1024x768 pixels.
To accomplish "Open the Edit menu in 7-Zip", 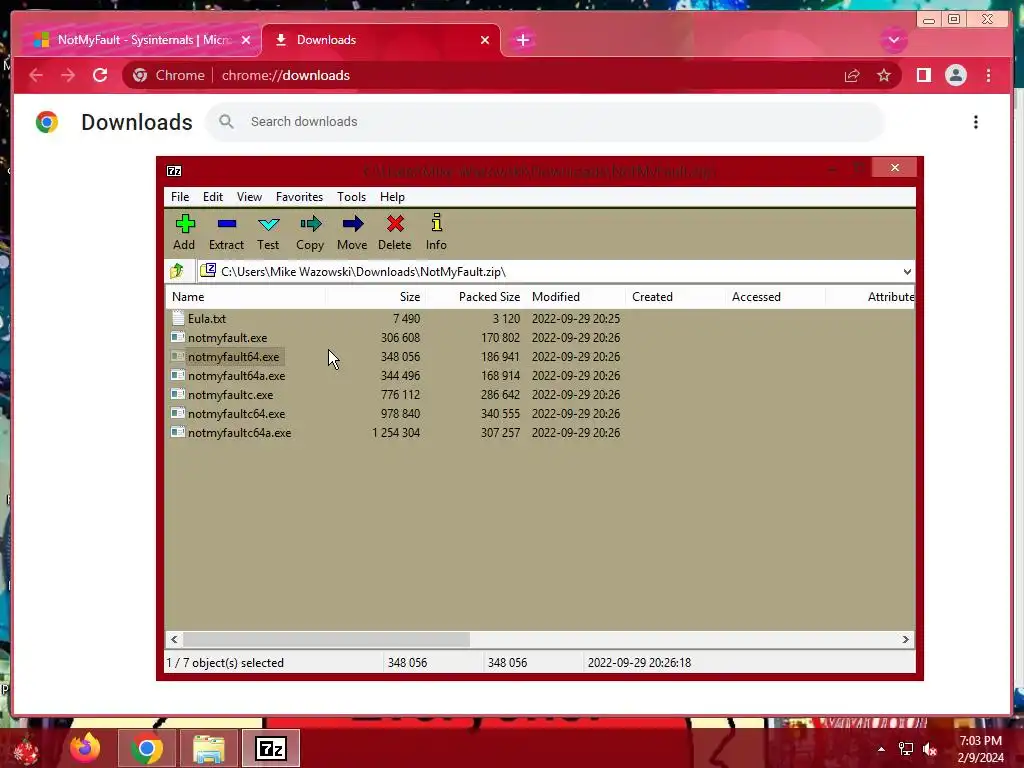I will (x=213, y=197).
